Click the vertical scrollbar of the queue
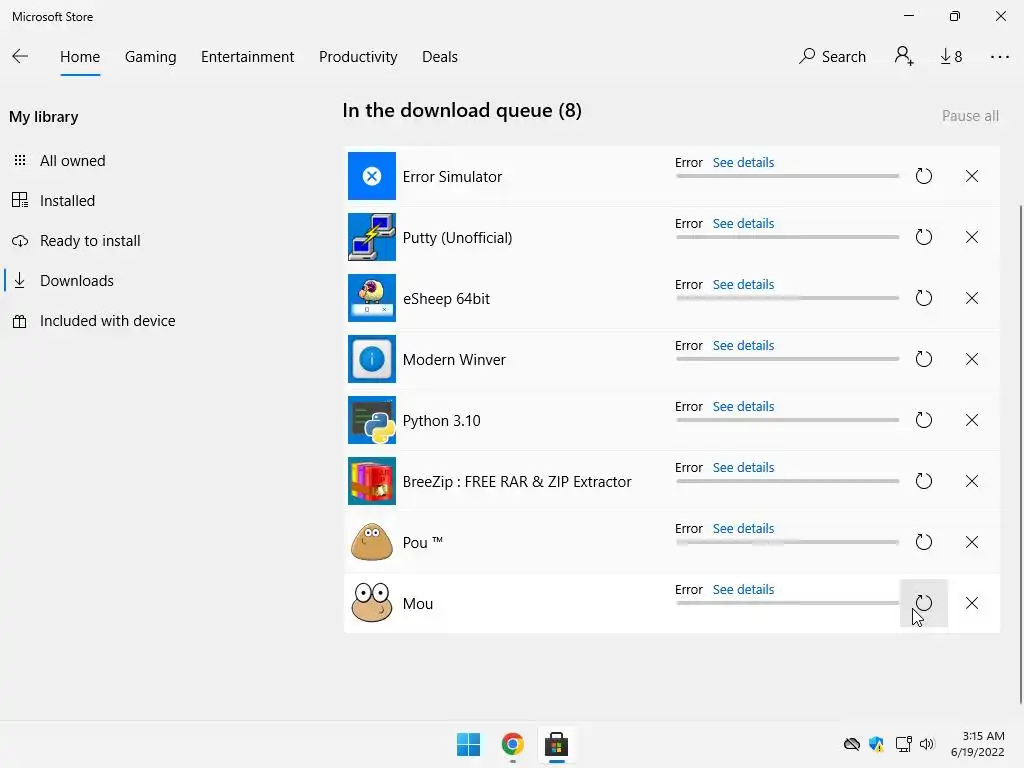Viewport: 1024px width, 768px height. pyautogui.click(x=1020, y=455)
